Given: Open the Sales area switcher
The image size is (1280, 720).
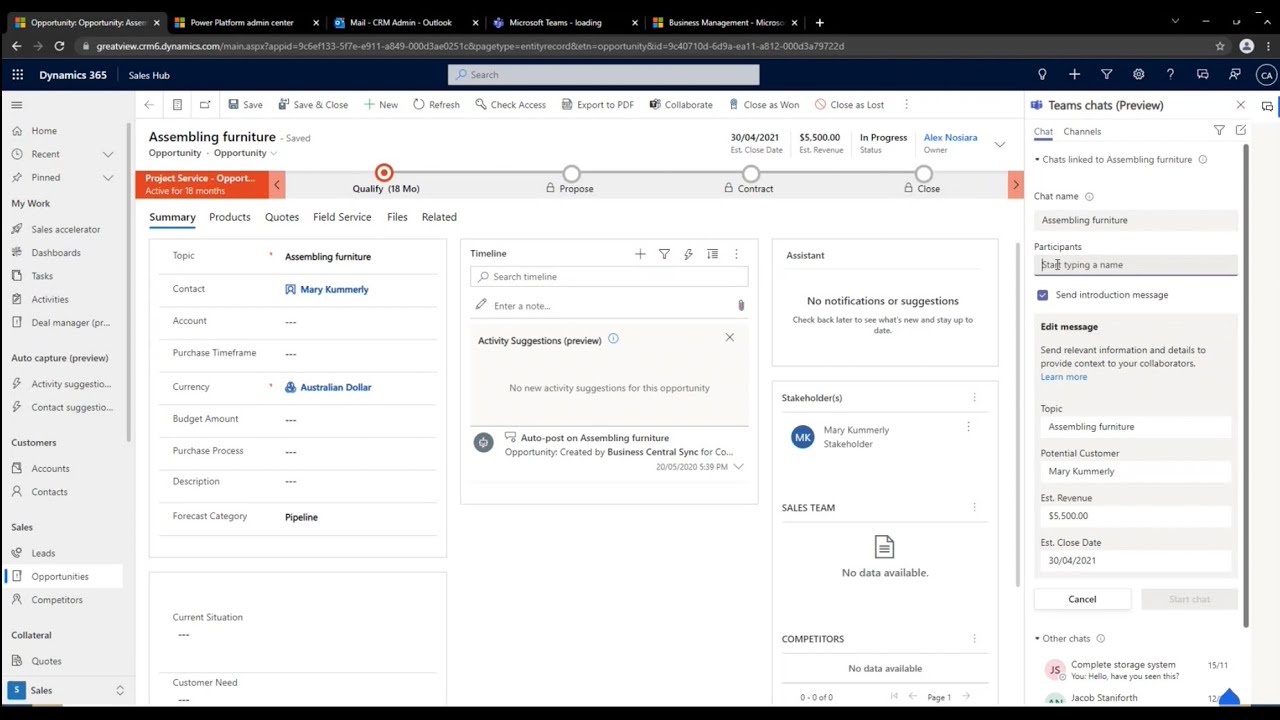Looking at the screenshot, I should coord(66,691).
